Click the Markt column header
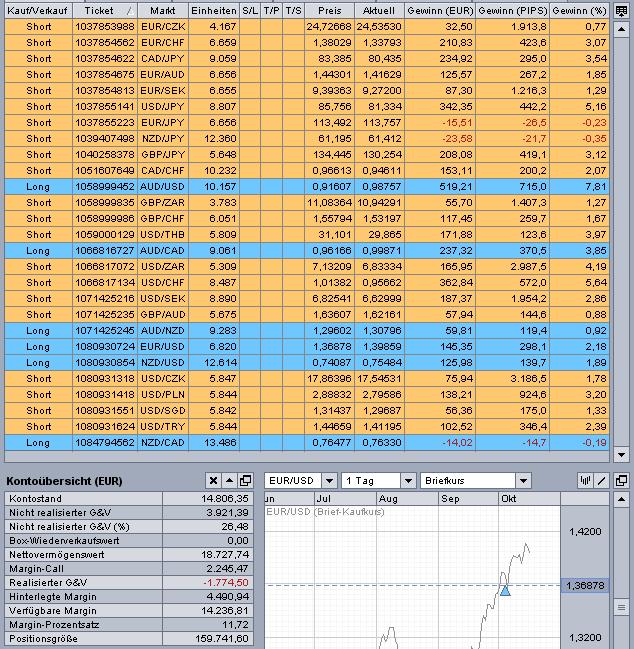Screen dimensions: 634x649 [163, 11]
